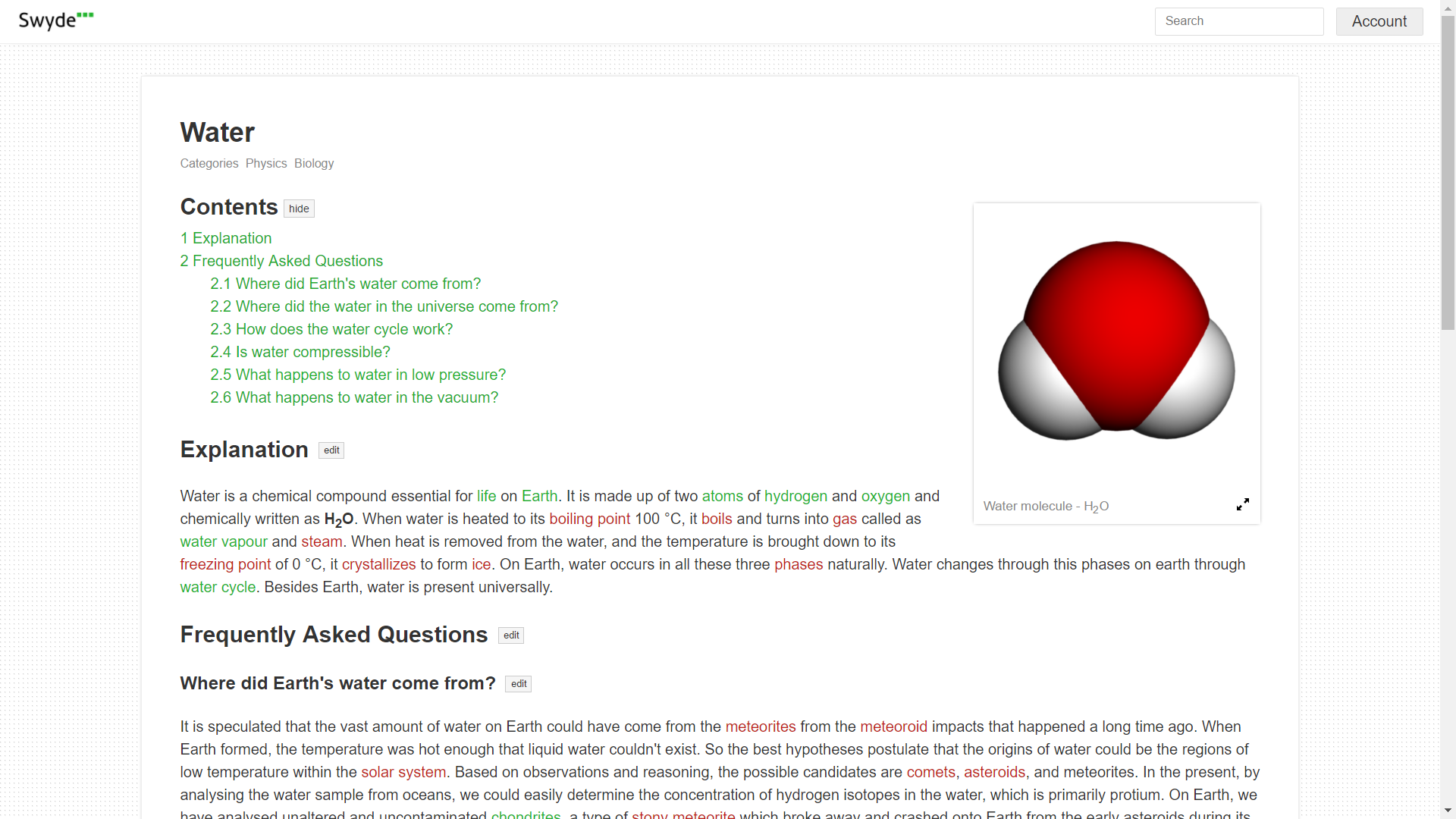The image size is (1456, 819).
Task: Jump to 2.3 How does the water cycle work?
Action: click(331, 329)
